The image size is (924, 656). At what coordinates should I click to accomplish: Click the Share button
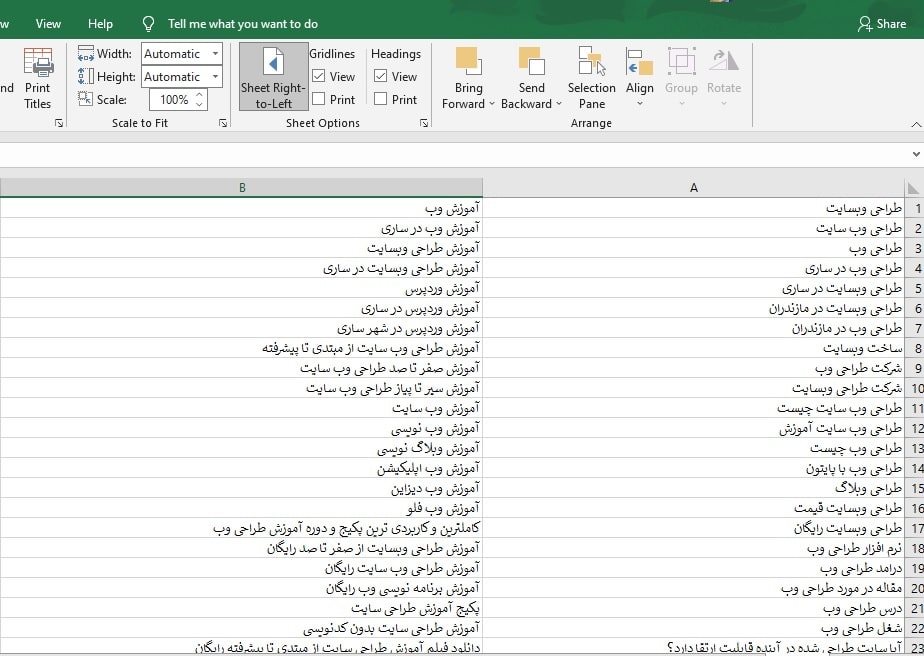pos(882,24)
